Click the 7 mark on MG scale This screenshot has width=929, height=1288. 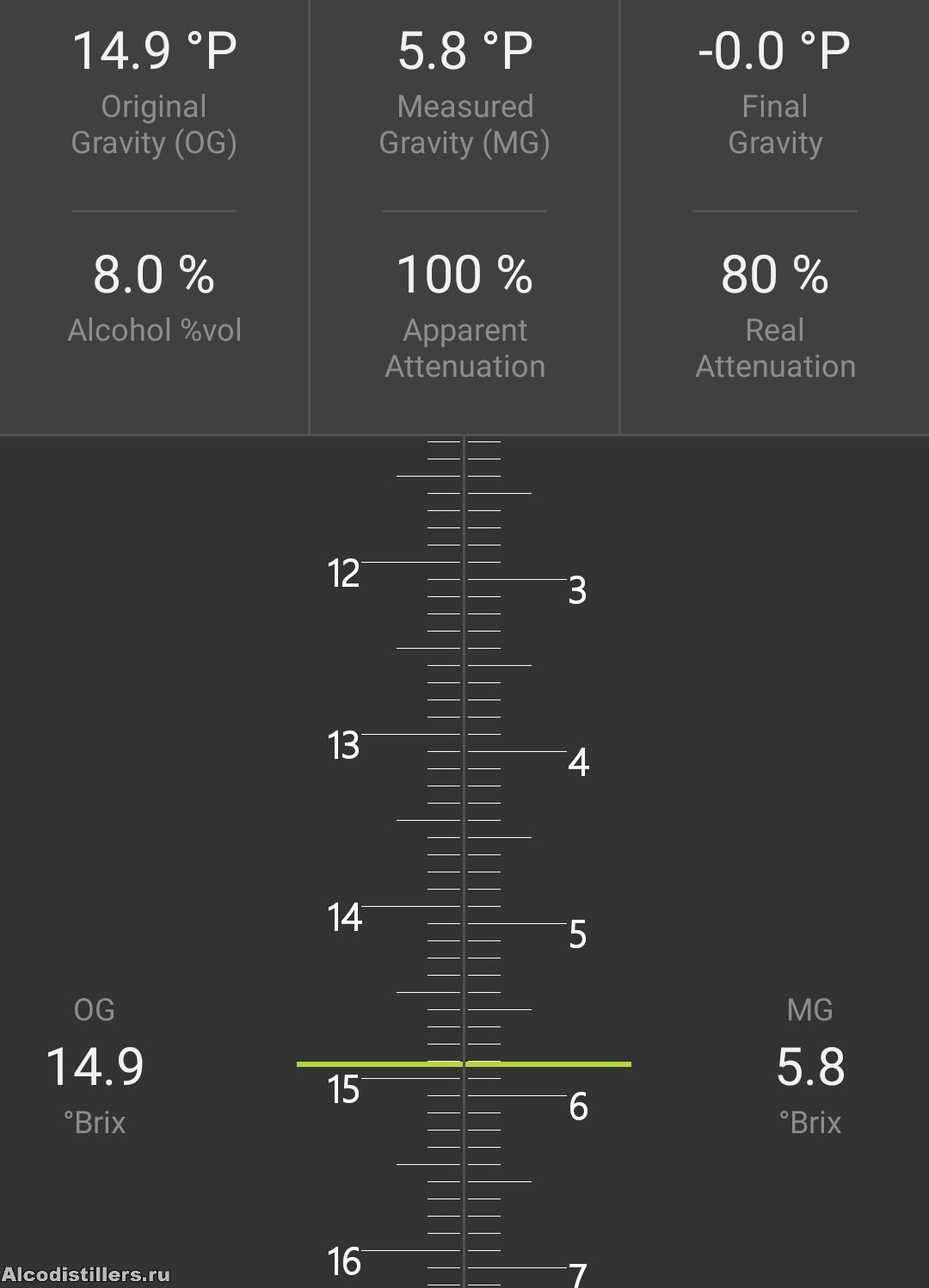click(578, 1274)
